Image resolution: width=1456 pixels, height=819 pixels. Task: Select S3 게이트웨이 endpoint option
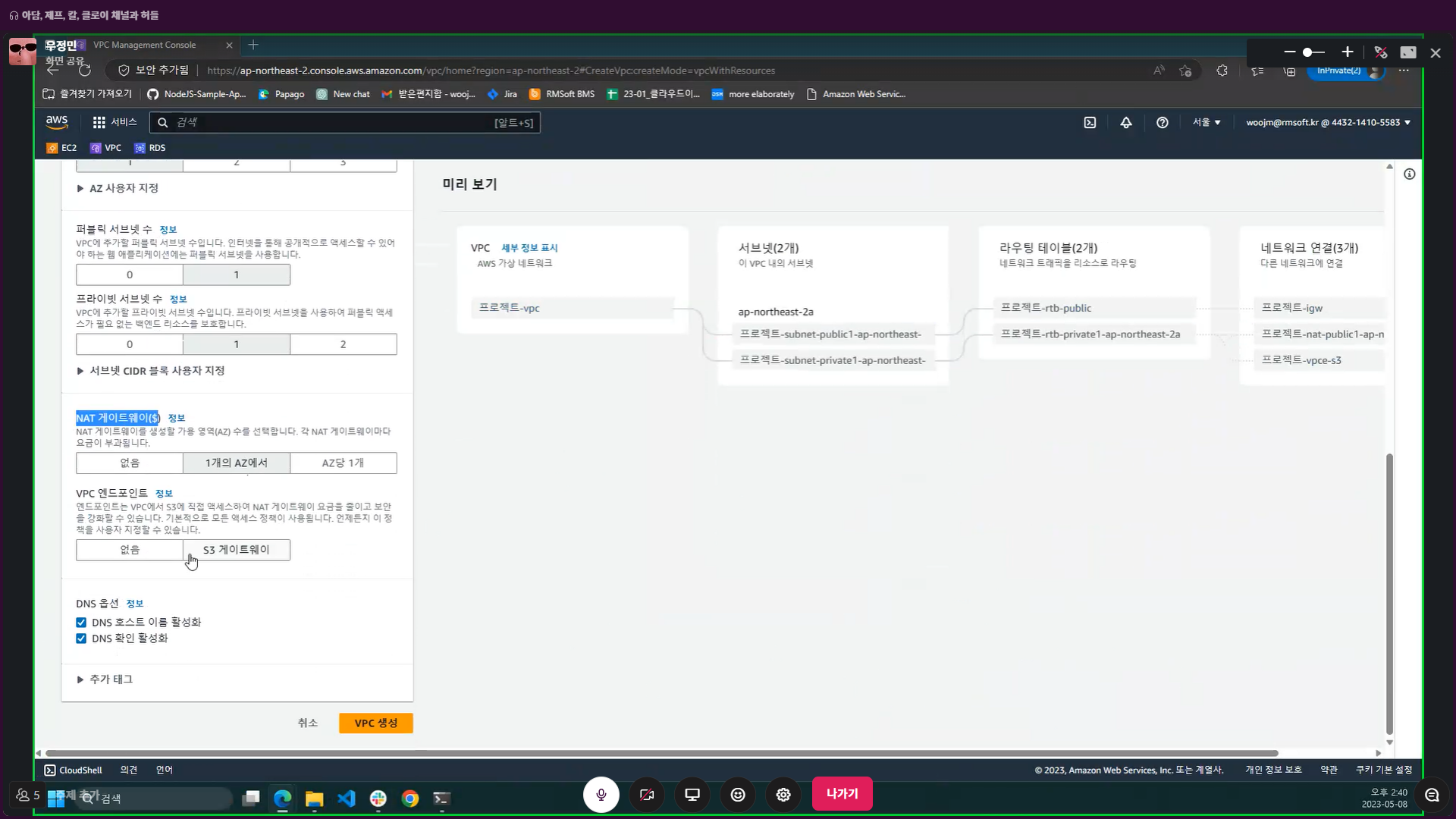click(236, 550)
